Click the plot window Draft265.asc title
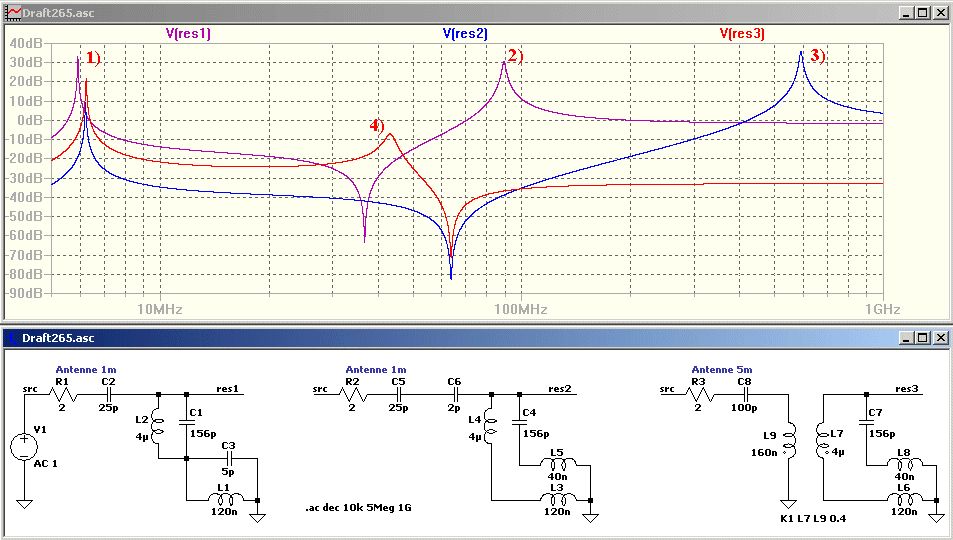Image resolution: width=953 pixels, height=540 pixels. click(x=58, y=12)
